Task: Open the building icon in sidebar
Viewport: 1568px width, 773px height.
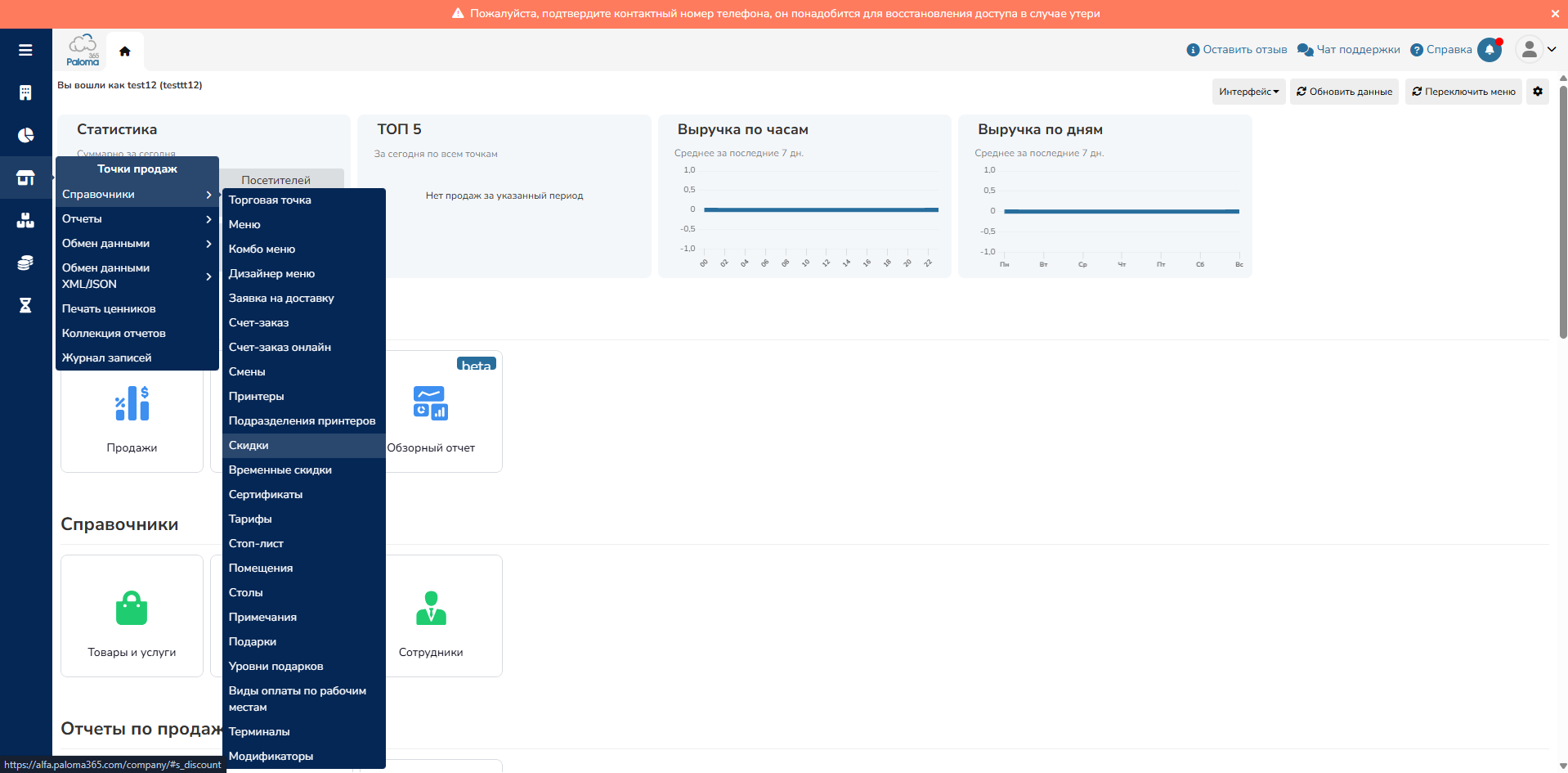Action: [25, 92]
